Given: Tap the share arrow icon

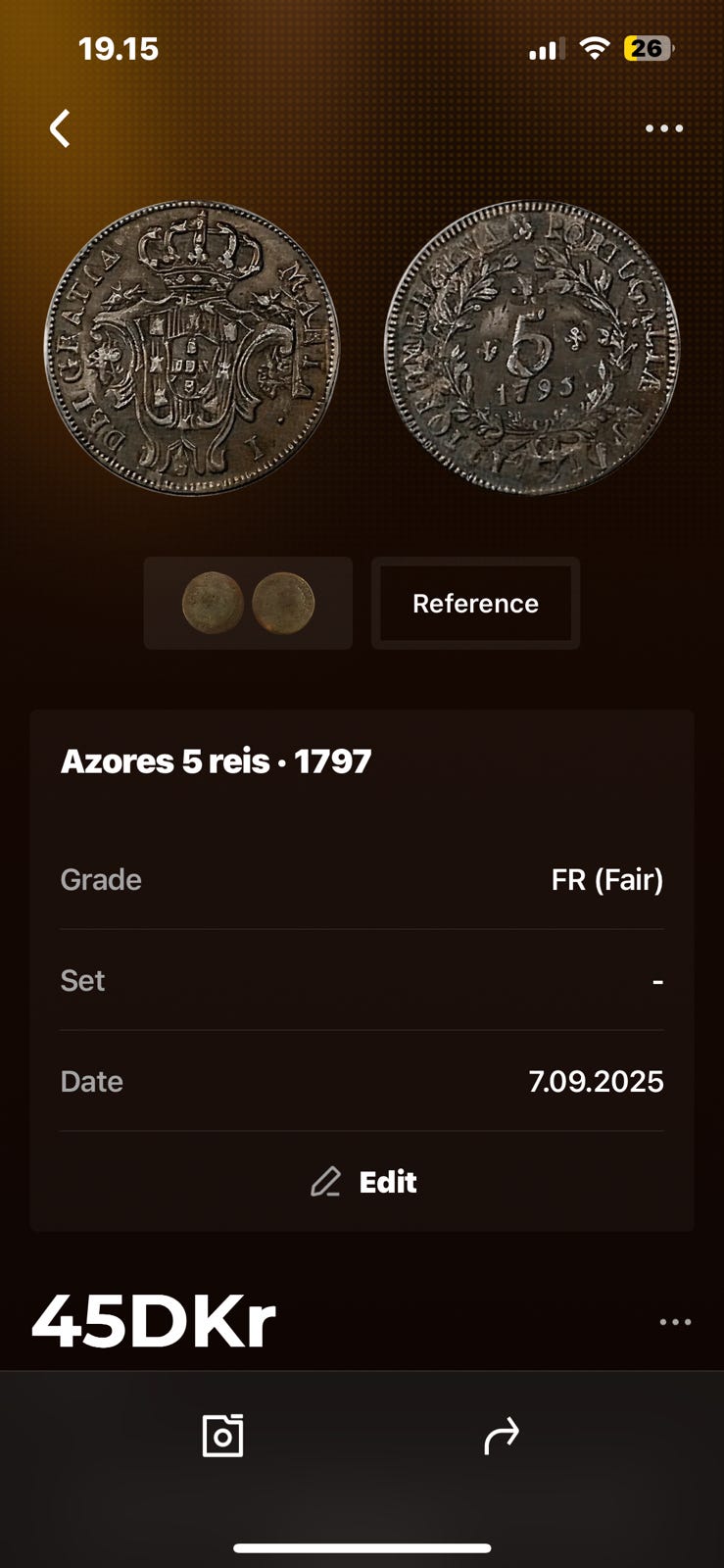Looking at the screenshot, I should coord(501,1437).
